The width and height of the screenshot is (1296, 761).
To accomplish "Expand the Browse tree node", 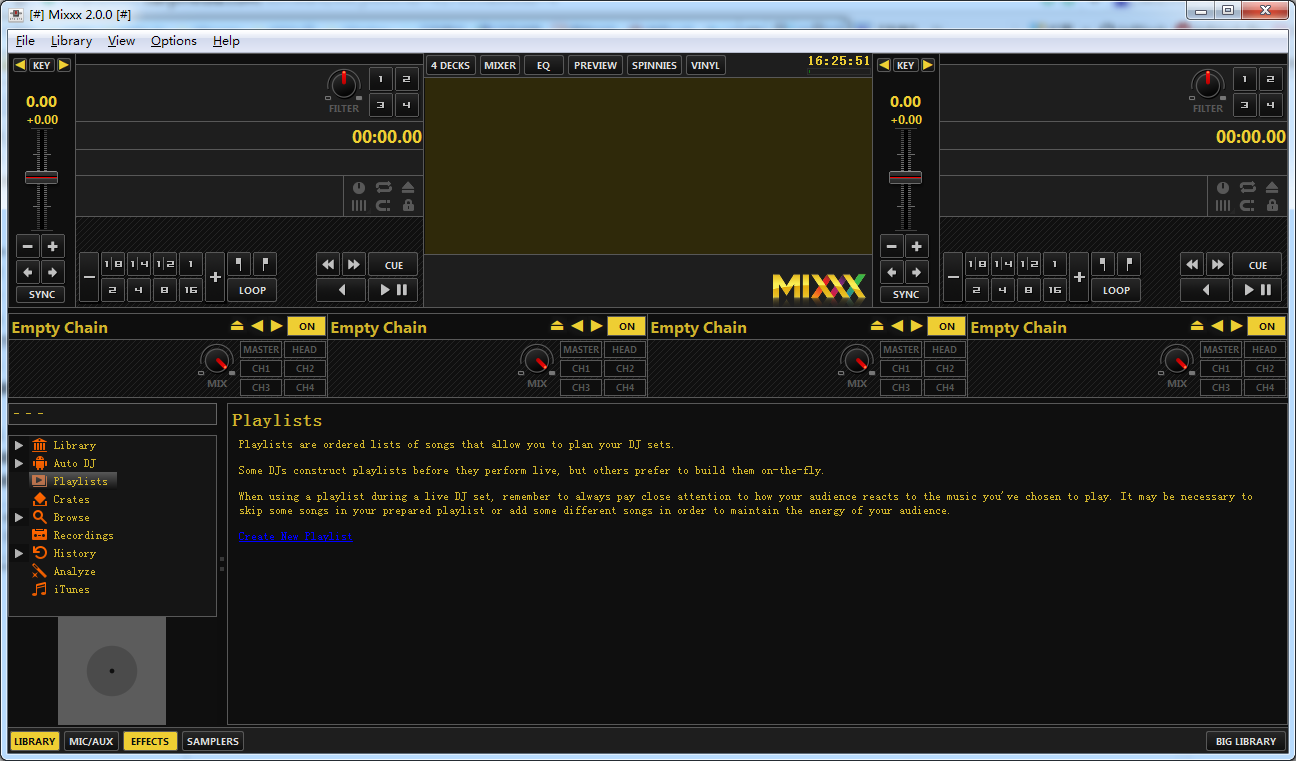I will coord(18,517).
